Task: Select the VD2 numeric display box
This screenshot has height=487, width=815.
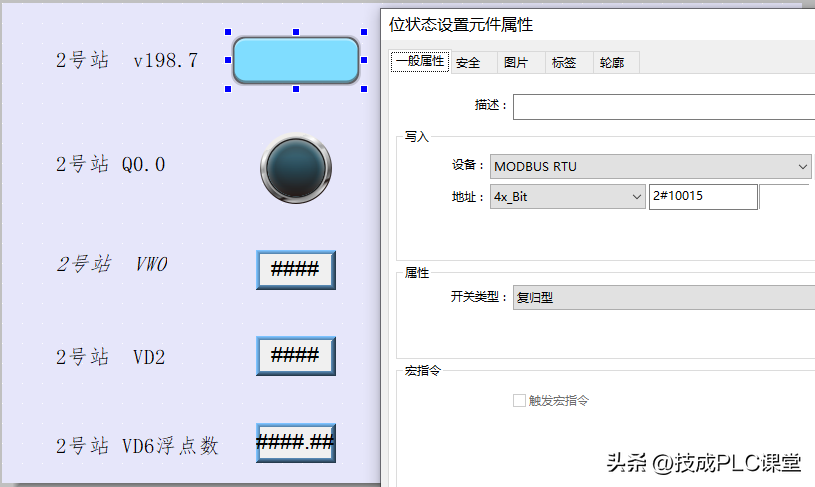Action: coord(296,355)
